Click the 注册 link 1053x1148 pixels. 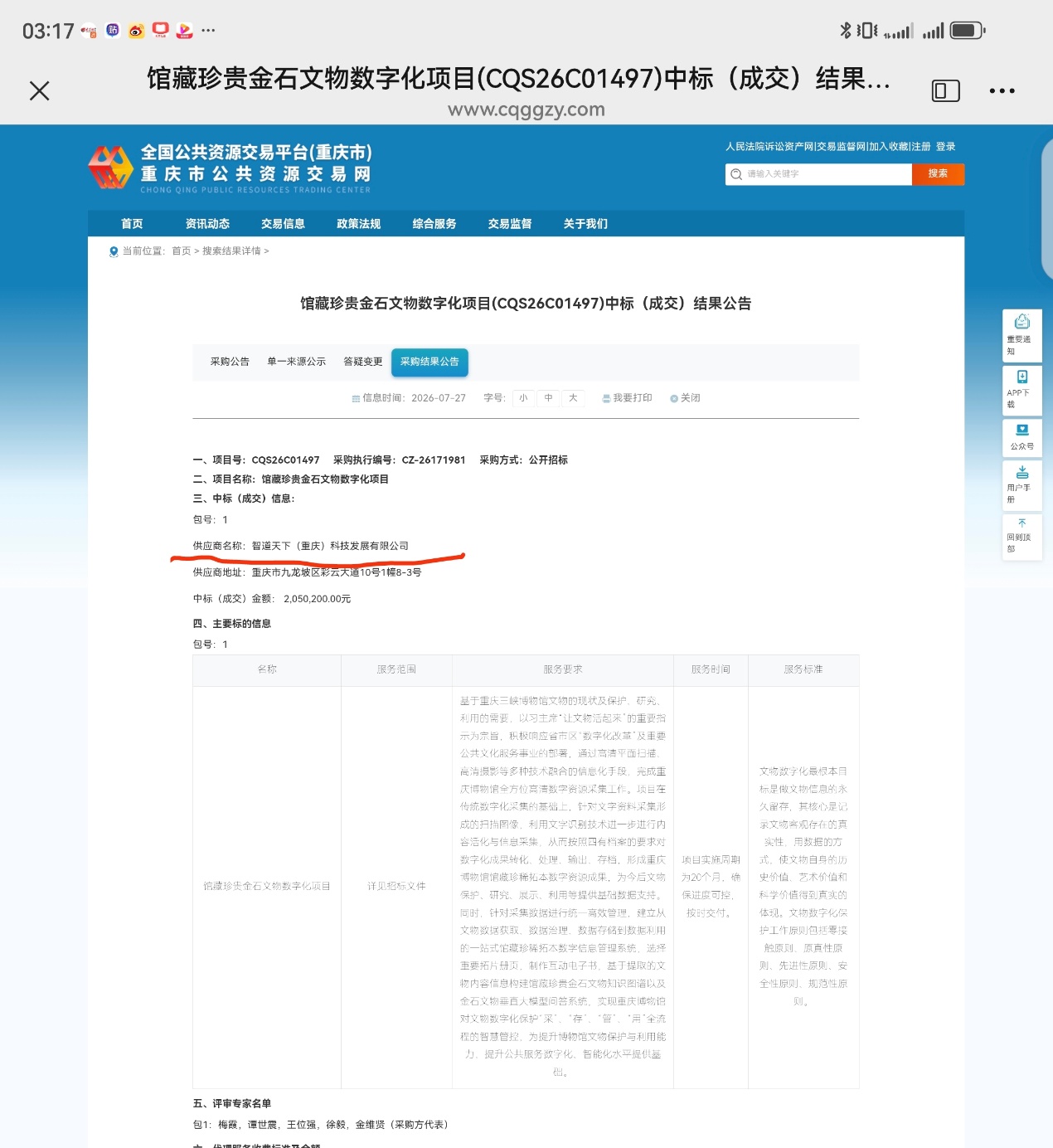pos(921,147)
